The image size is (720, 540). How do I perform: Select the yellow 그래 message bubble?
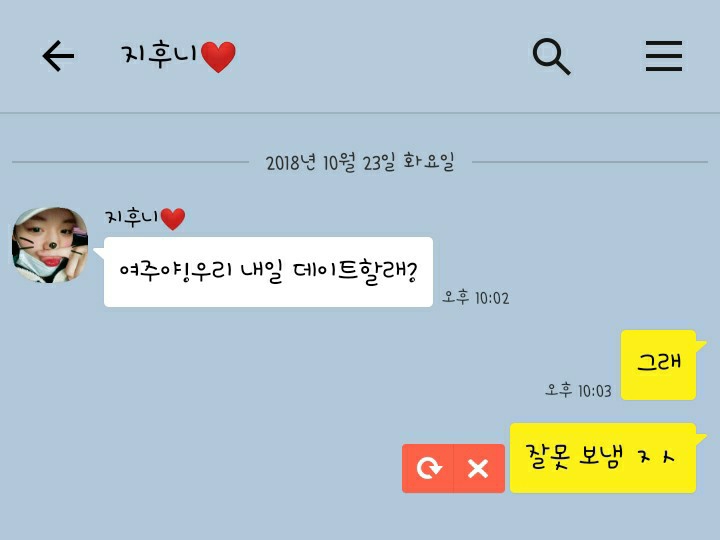click(658, 365)
